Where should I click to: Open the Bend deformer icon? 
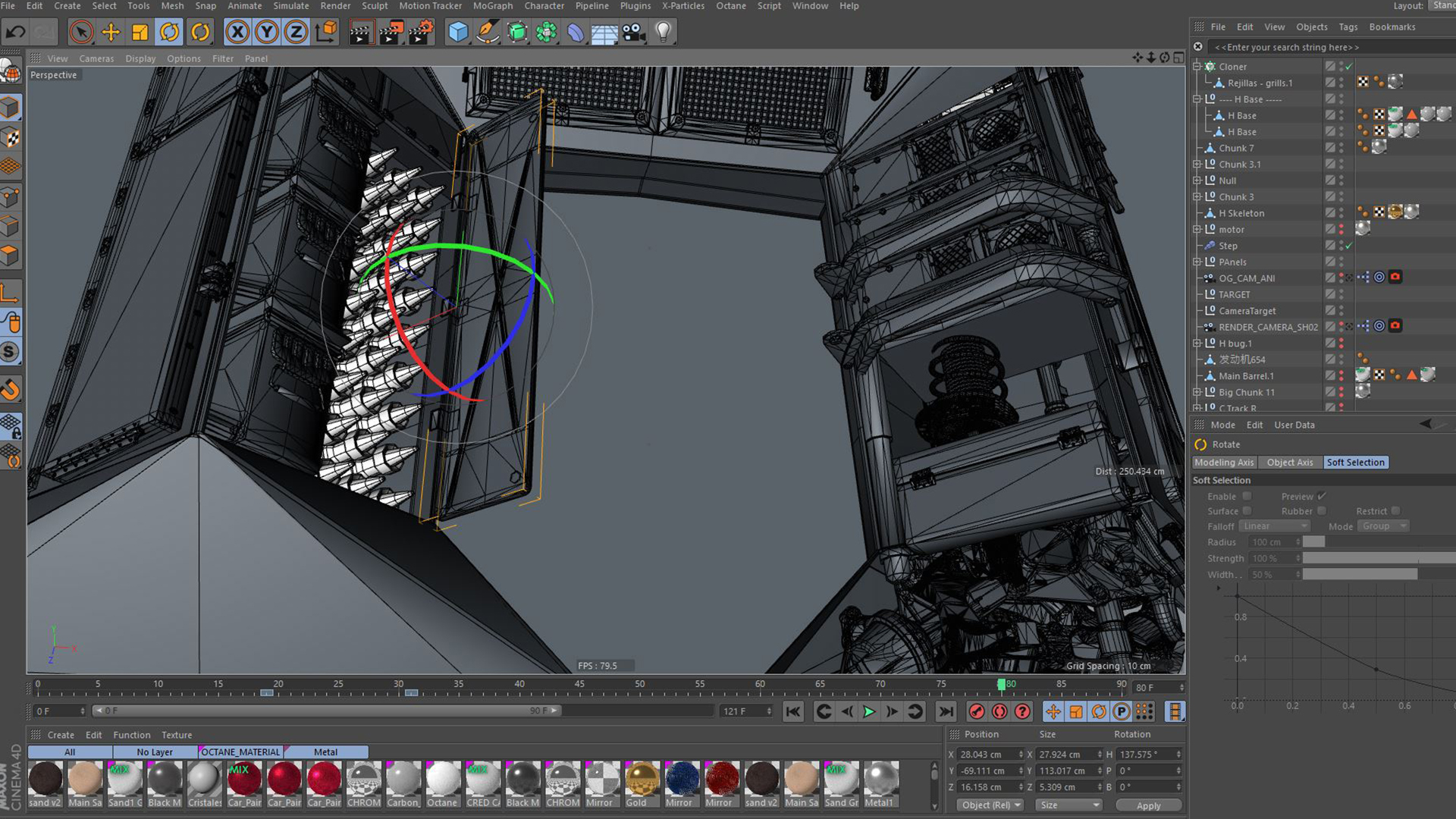pyautogui.click(x=576, y=32)
